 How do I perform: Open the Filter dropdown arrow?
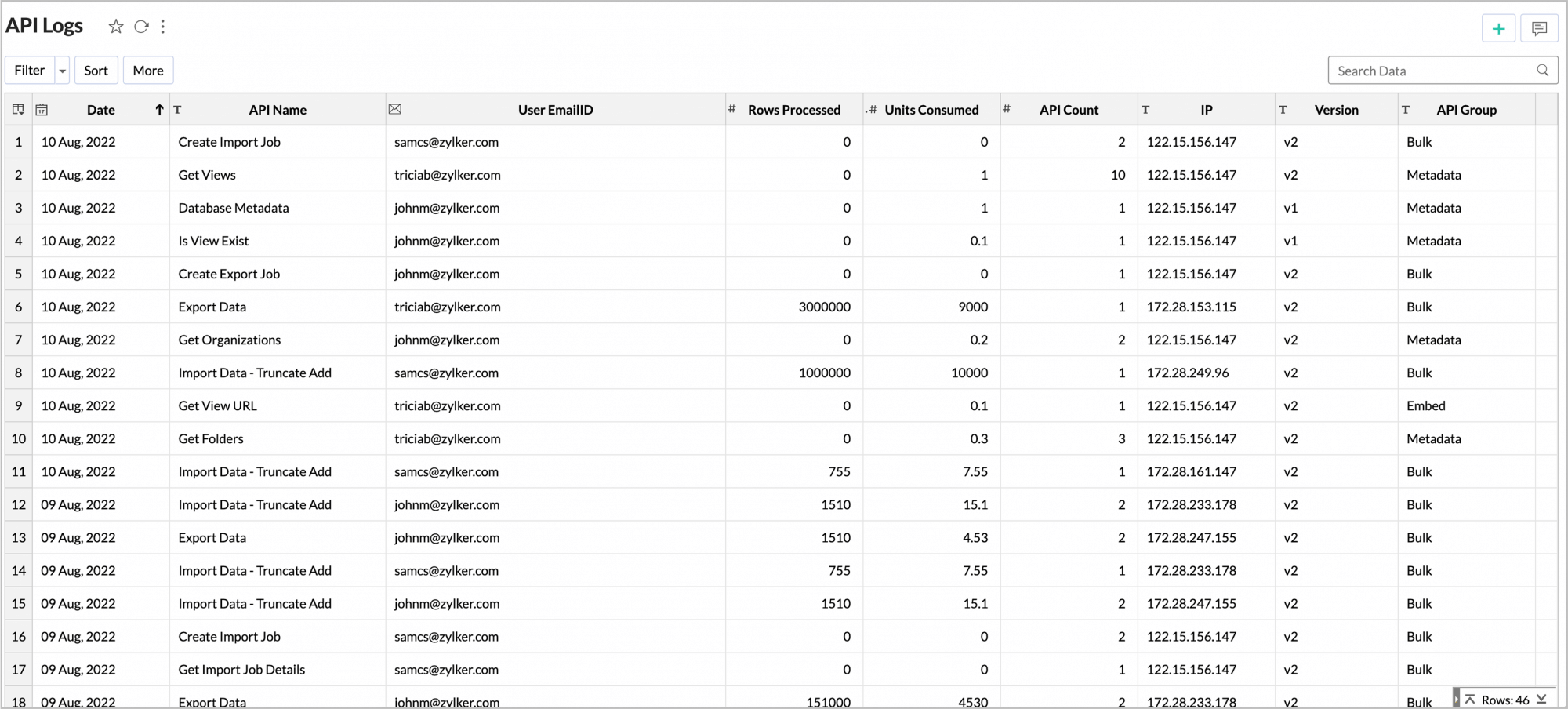62,70
